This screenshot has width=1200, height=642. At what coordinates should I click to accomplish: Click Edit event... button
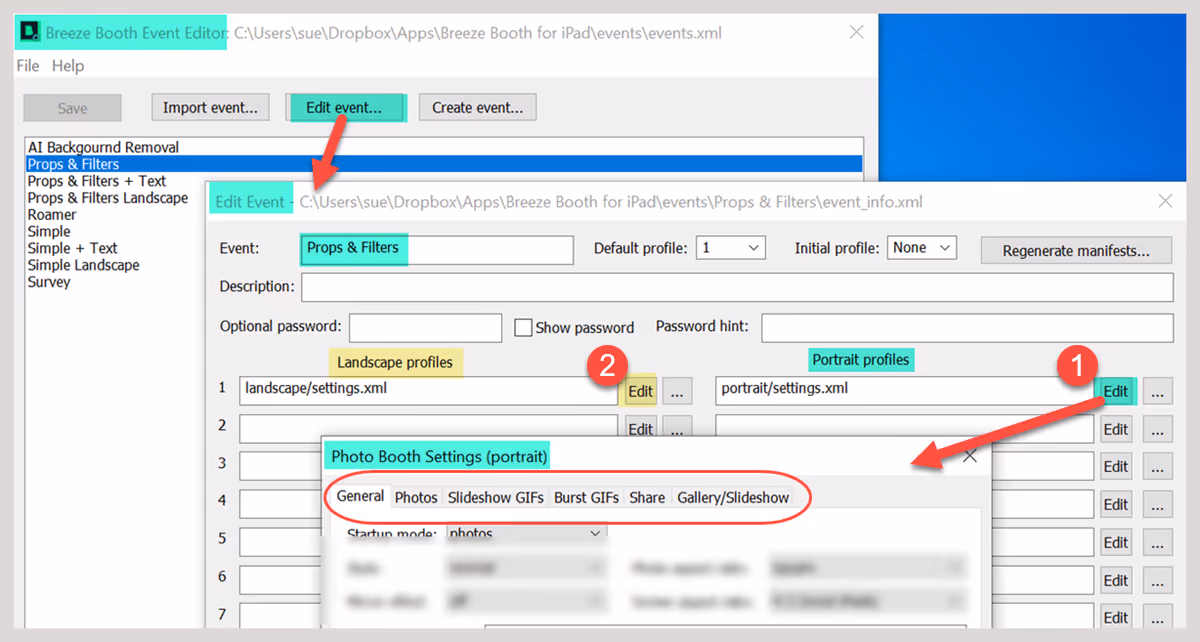(344, 107)
